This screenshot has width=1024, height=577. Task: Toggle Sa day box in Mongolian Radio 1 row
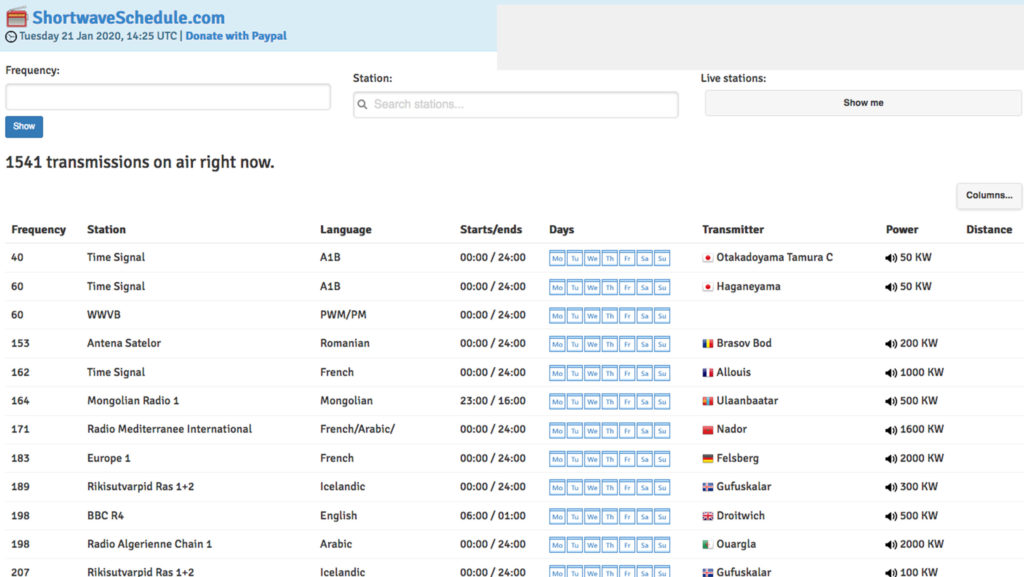coord(645,401)
